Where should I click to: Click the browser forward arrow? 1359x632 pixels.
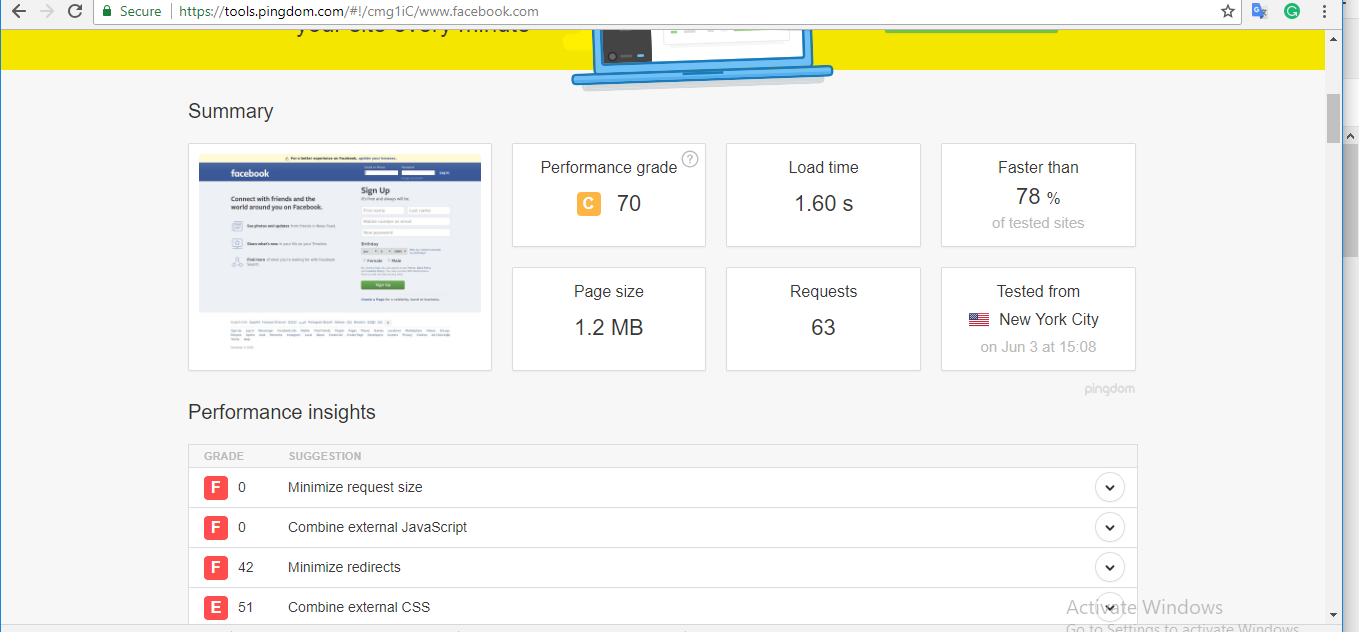pos(46,11)
